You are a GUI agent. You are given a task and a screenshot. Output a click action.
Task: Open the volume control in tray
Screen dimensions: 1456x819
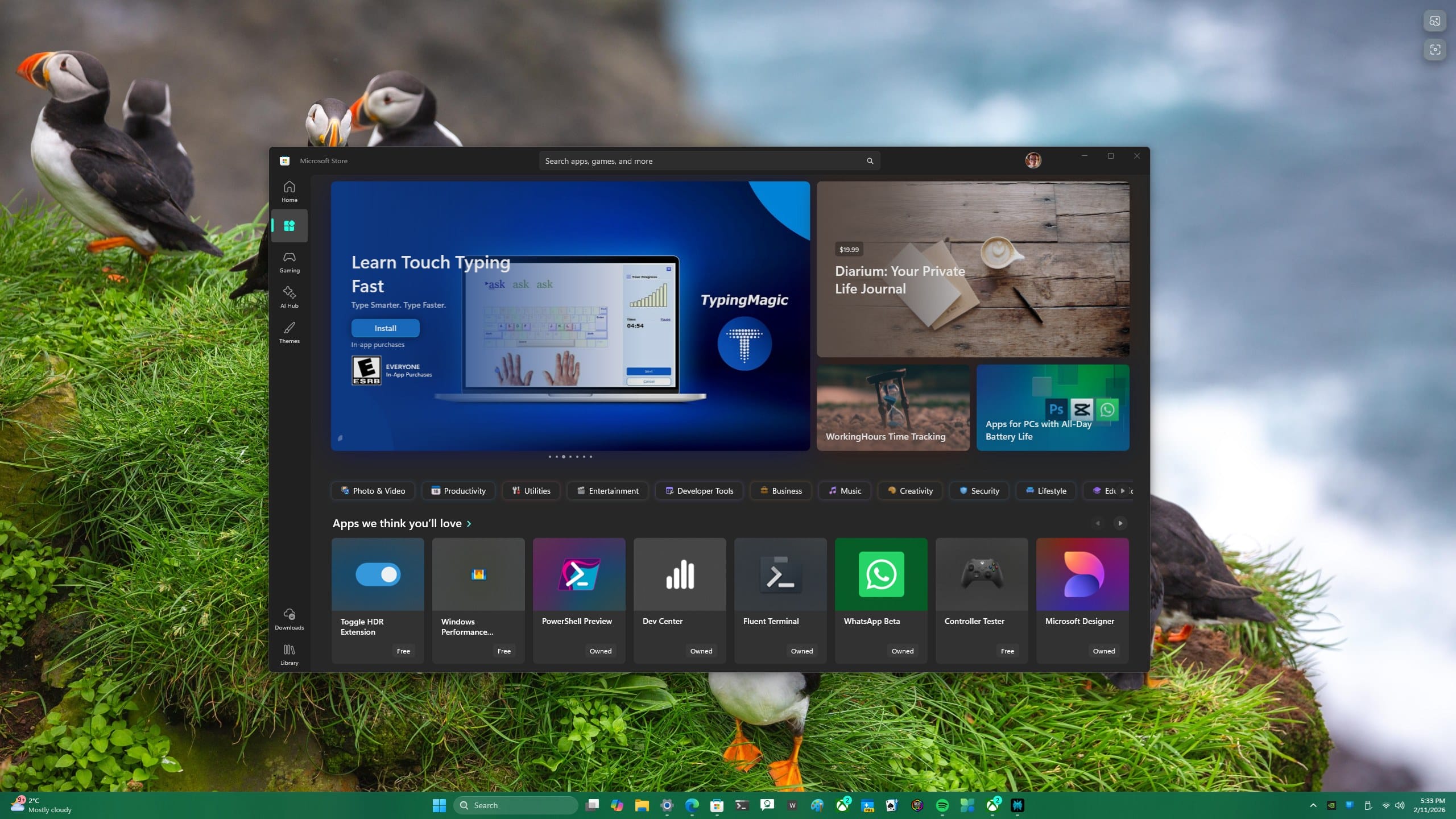1400,805
